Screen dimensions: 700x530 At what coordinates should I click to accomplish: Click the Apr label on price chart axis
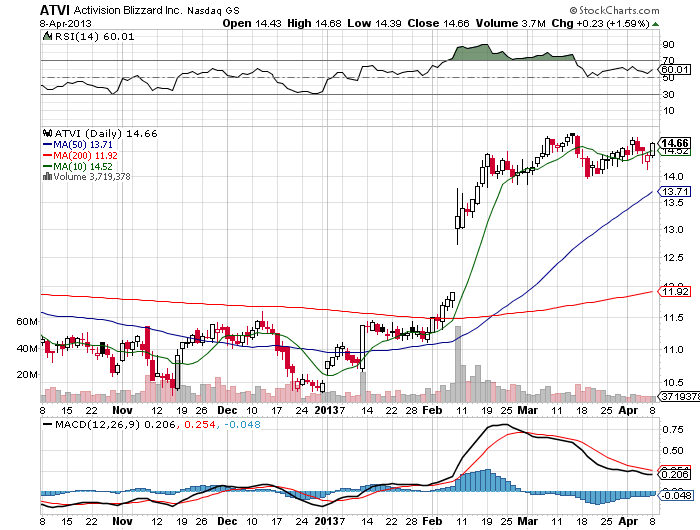click(x=629, y=410)
